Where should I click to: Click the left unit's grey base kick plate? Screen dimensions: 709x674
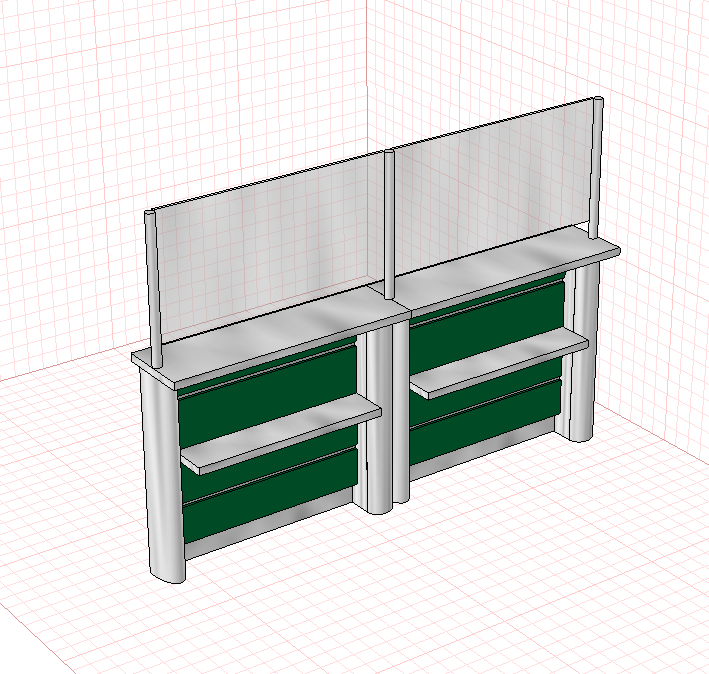tap(270, 523)
